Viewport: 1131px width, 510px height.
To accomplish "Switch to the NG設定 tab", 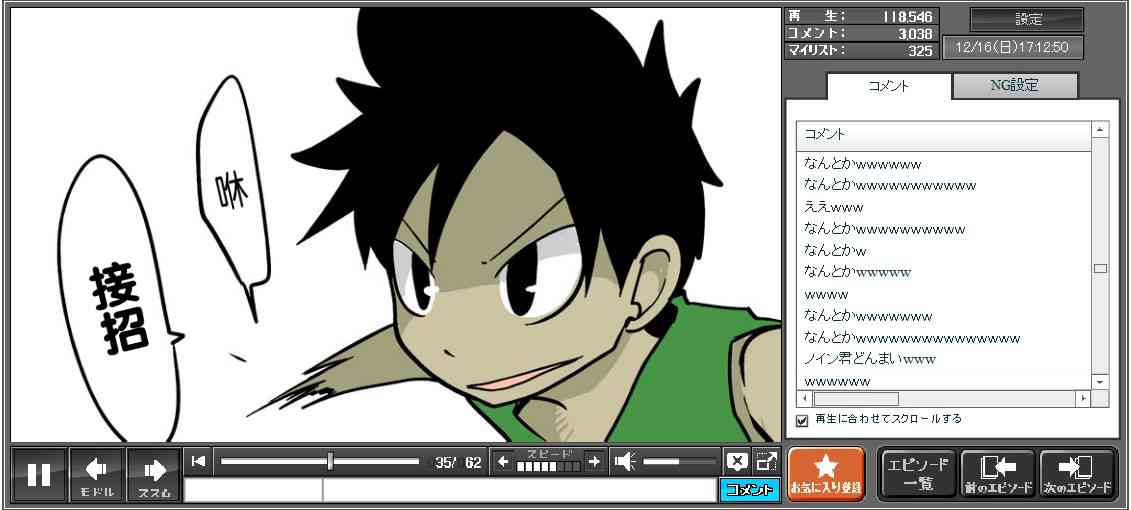I will [1014, 86].
